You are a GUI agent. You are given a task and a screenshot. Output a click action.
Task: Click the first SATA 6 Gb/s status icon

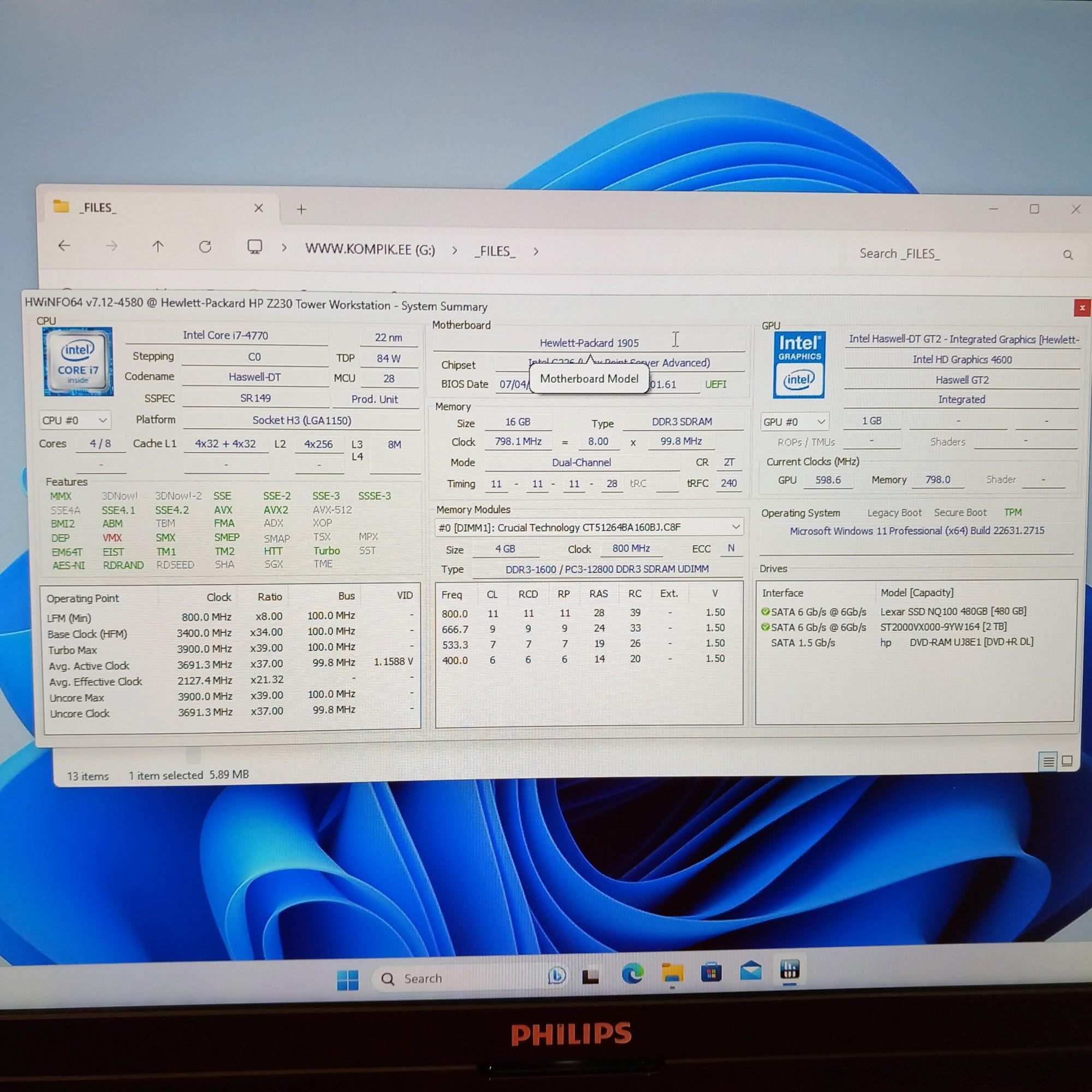pos(765,612)
